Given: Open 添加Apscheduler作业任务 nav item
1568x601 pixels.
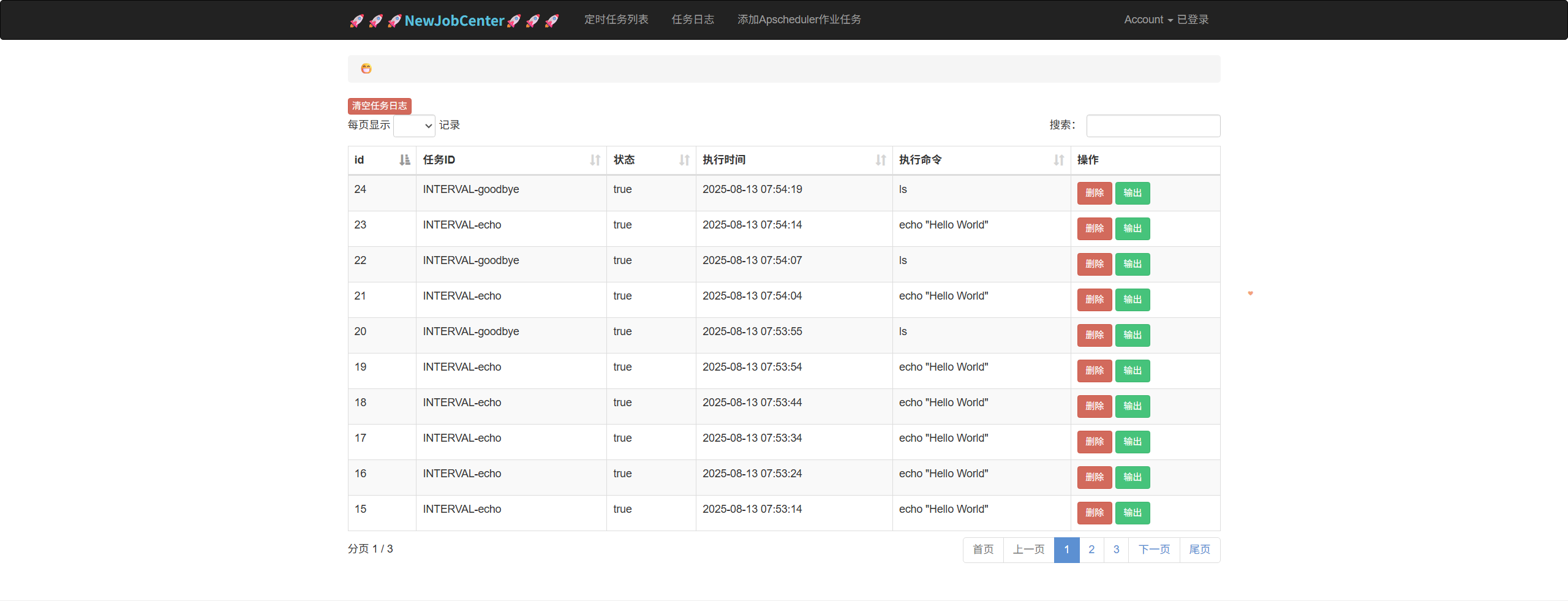Looking at the screenshot, I should [799, 20].
